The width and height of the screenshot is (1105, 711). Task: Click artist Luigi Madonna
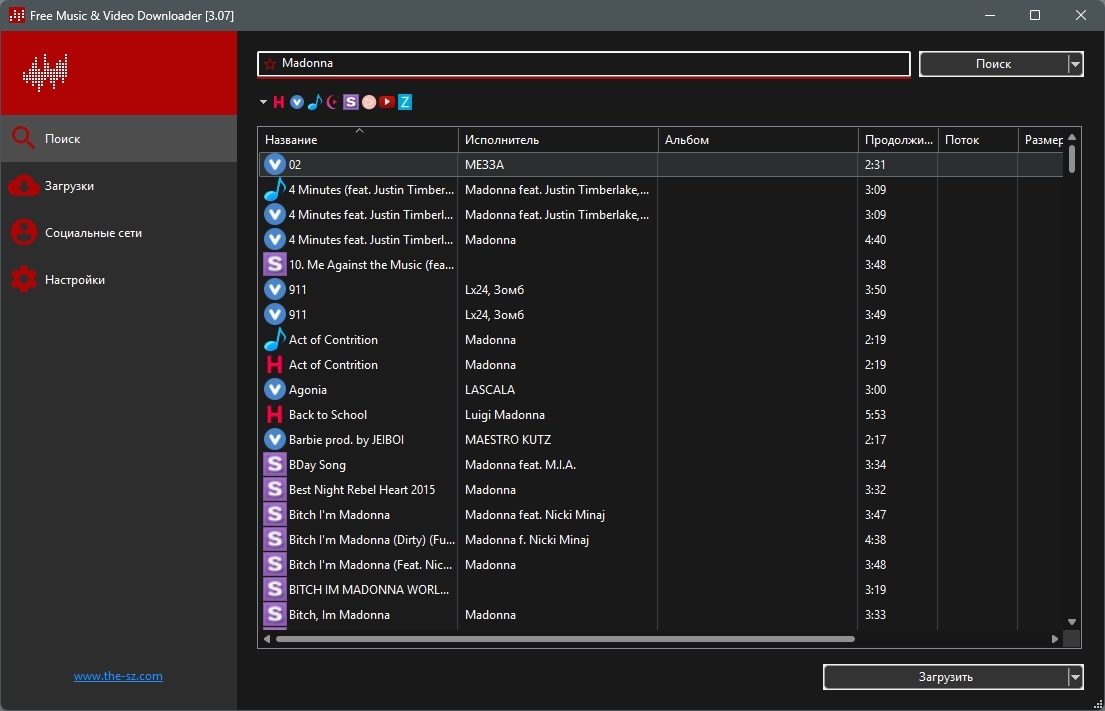(x=505, y=415)
